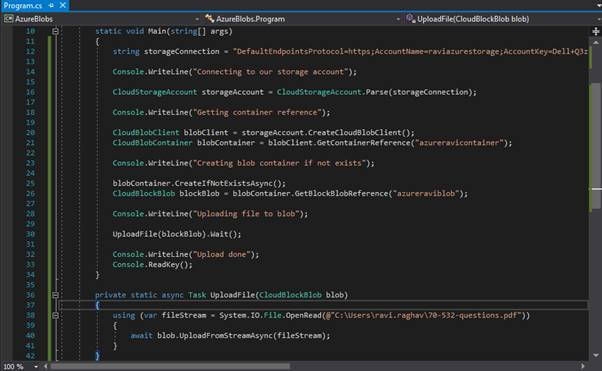This screenshot has width=602, height=371.
Task: Close the Program.cs tab
Action: [x=63, y=5]
